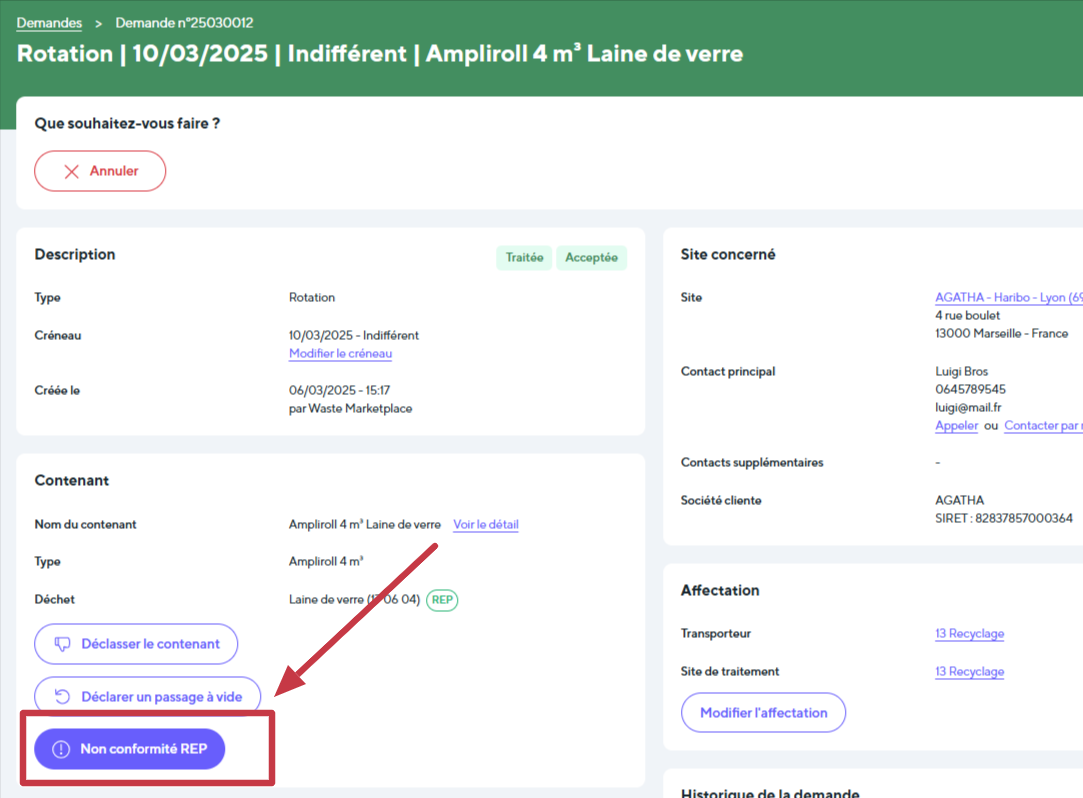
Task: Click the Contacter par mail link
Action: point(1042,426)
